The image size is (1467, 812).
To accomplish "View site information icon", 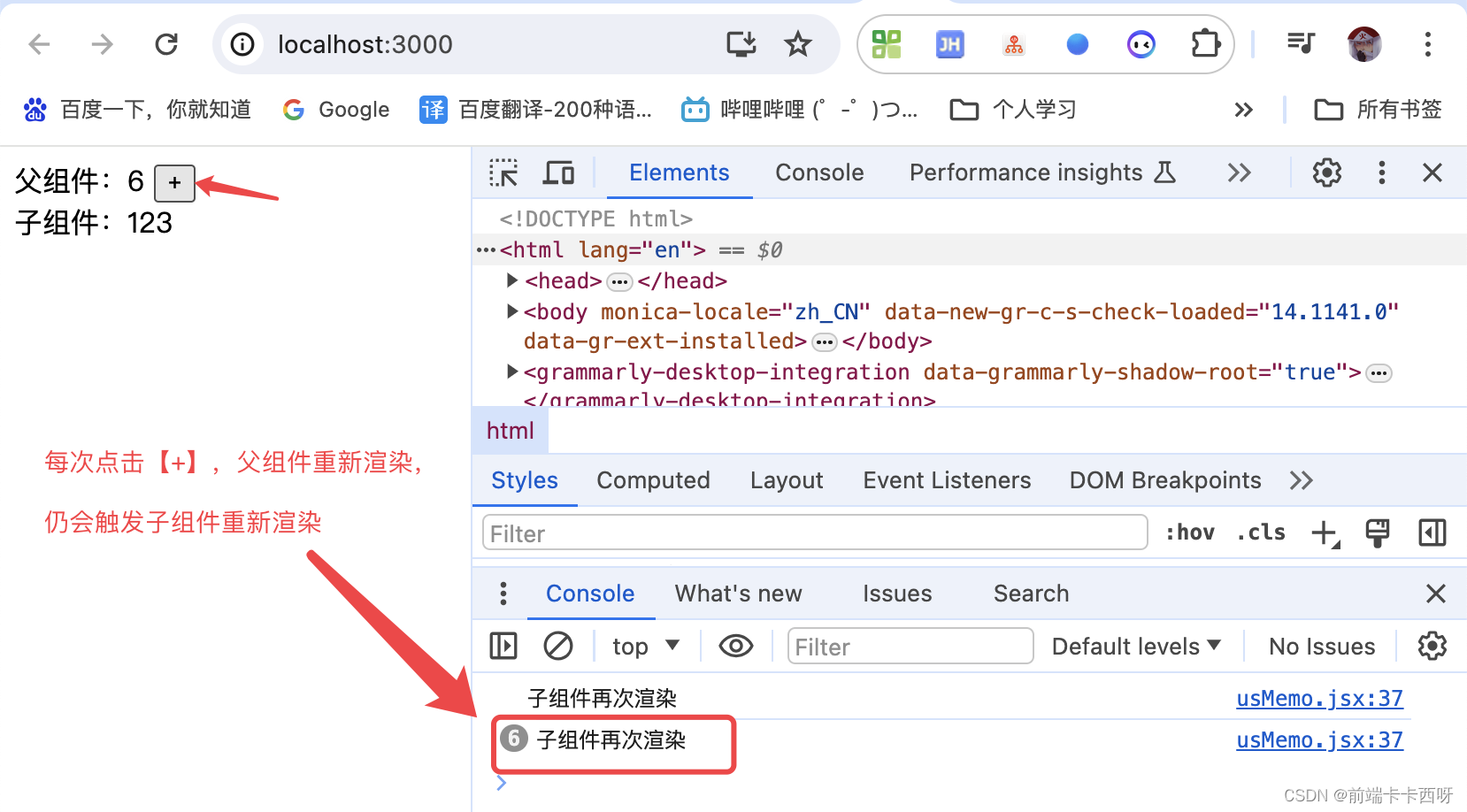I will click(x=242, y=44).
